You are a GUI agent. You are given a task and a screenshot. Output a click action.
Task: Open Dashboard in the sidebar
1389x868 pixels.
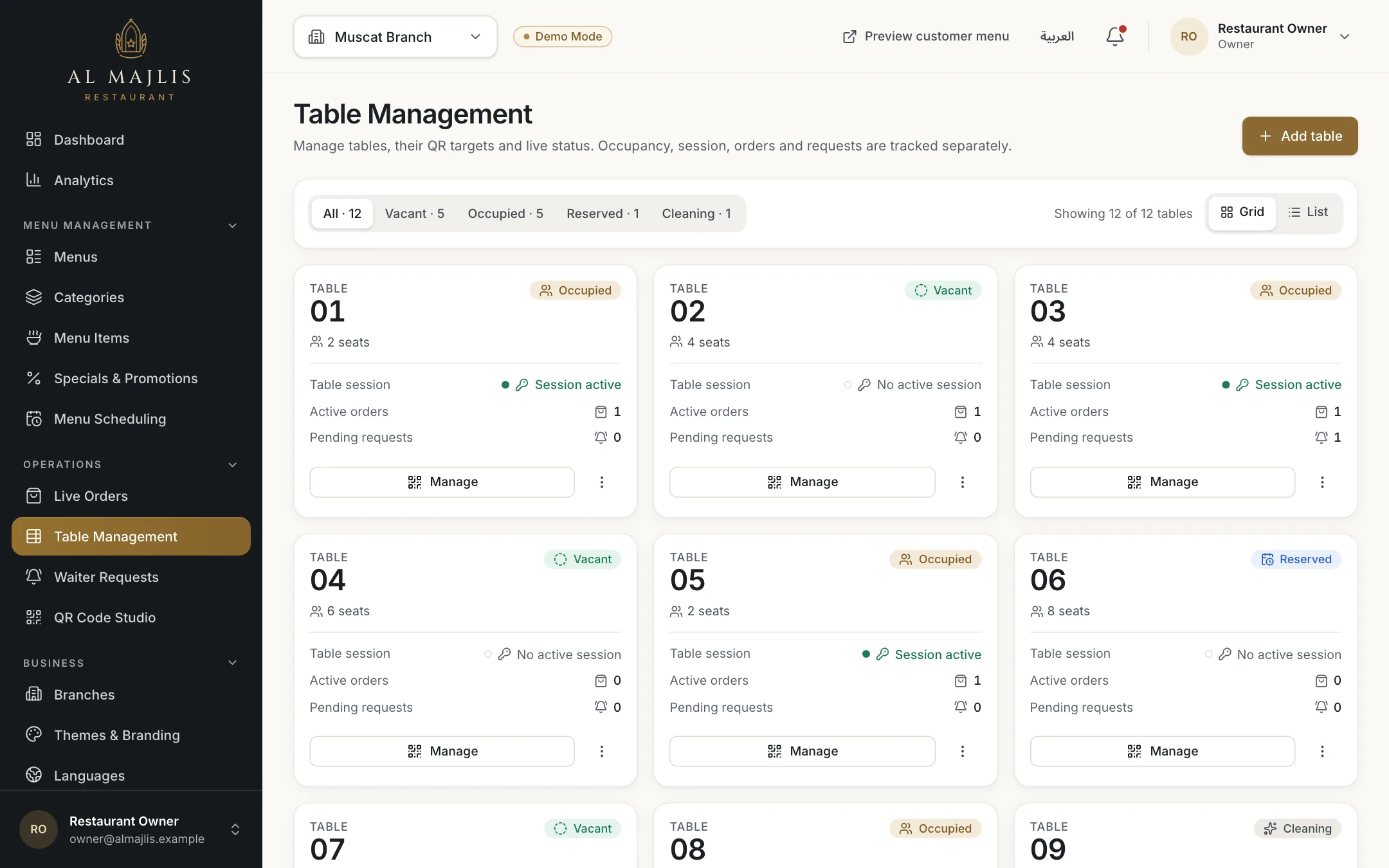click(131, 140)
